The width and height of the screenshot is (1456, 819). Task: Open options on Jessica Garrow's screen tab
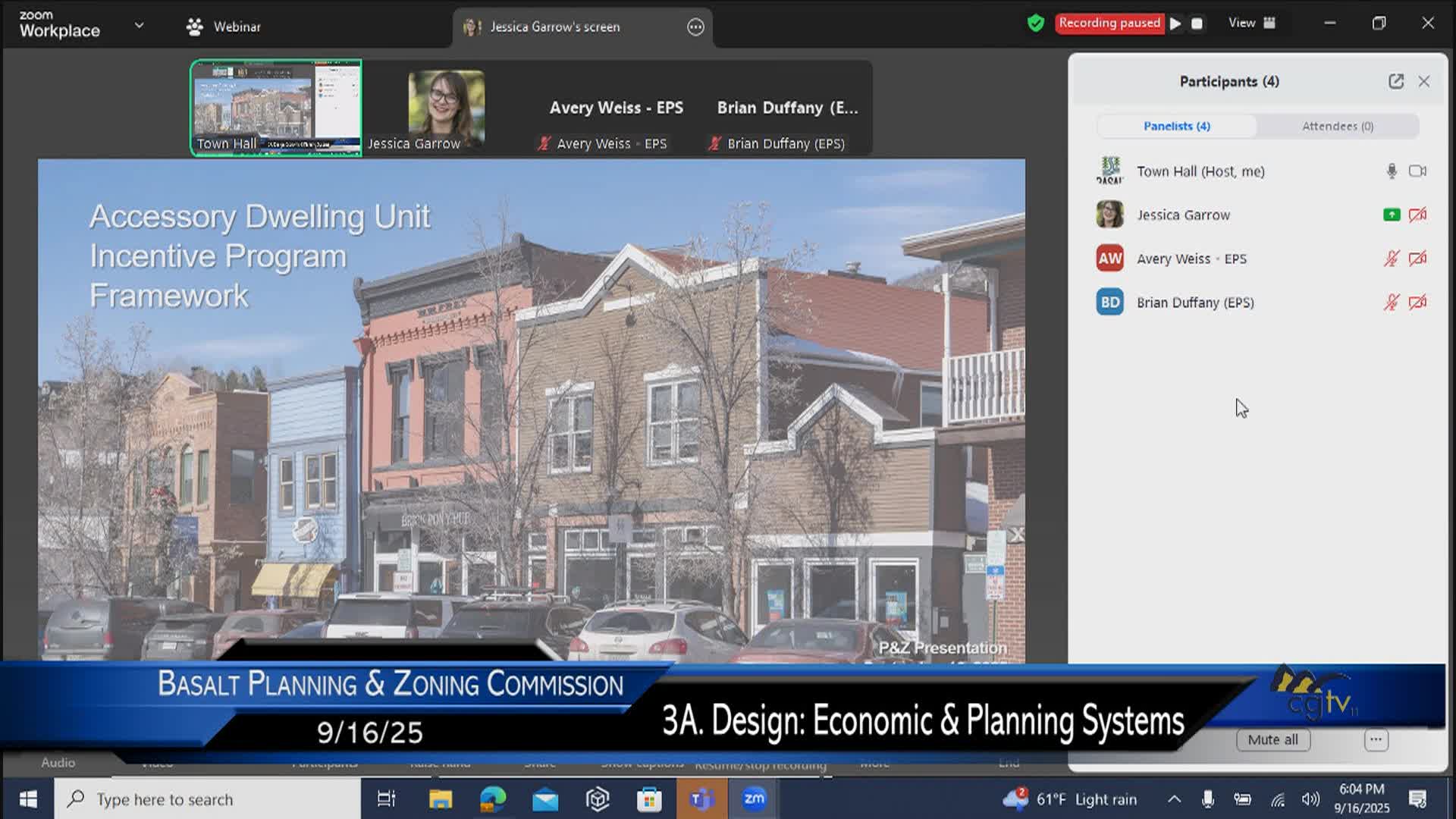(x=695, y=27)
